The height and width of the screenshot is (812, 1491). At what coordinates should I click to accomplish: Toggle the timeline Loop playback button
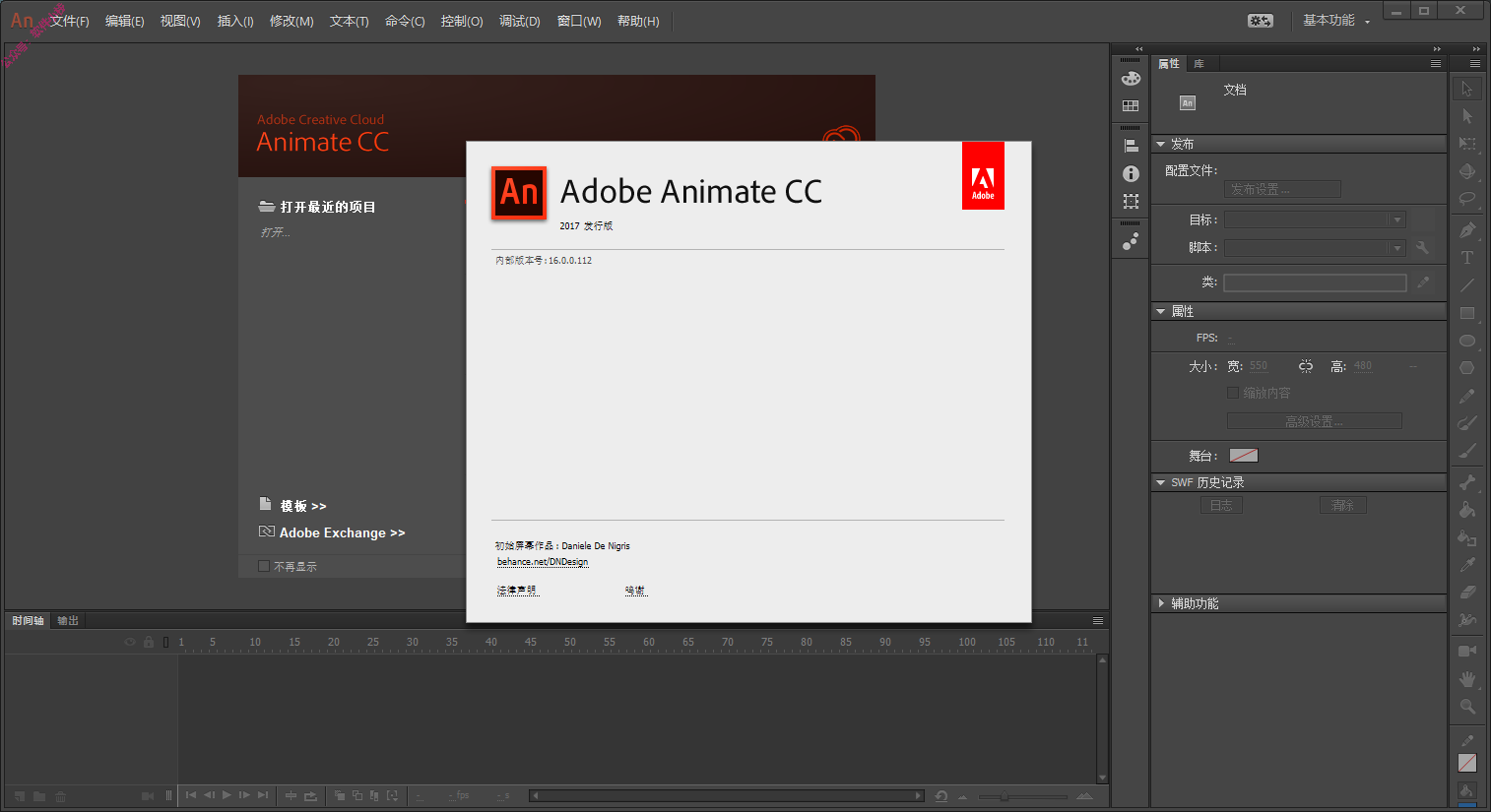click(311, 795)
